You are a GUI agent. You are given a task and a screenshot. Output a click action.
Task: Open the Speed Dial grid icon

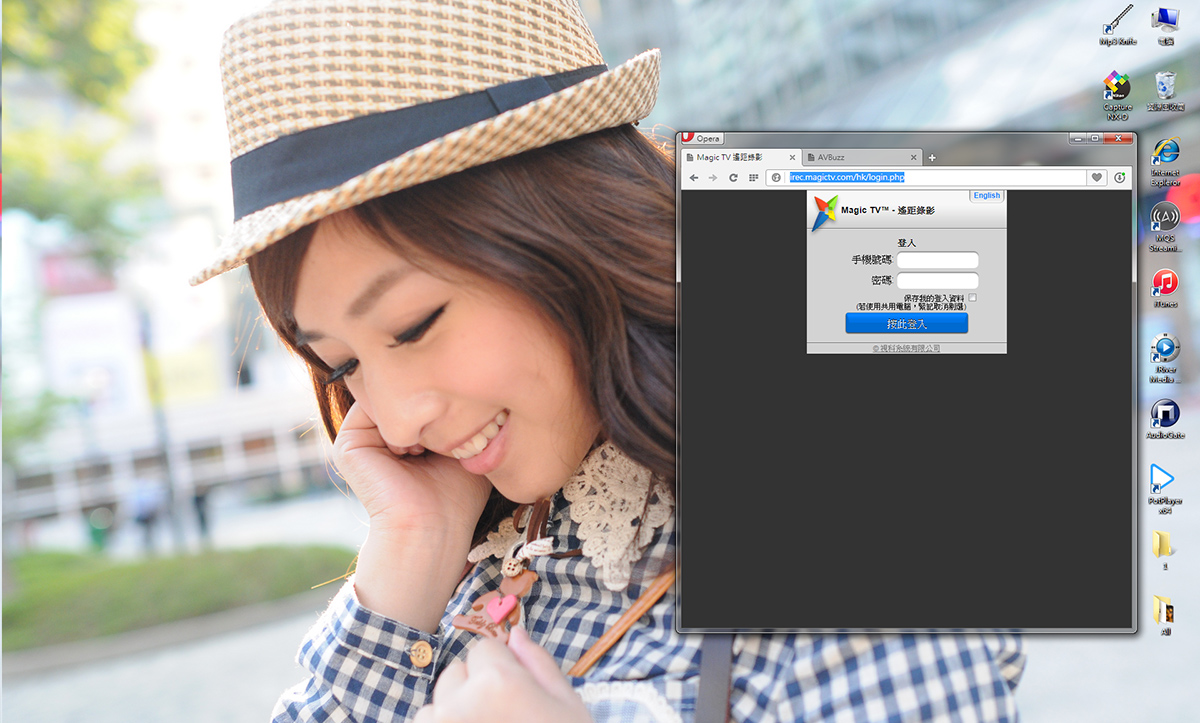point(753,178)
